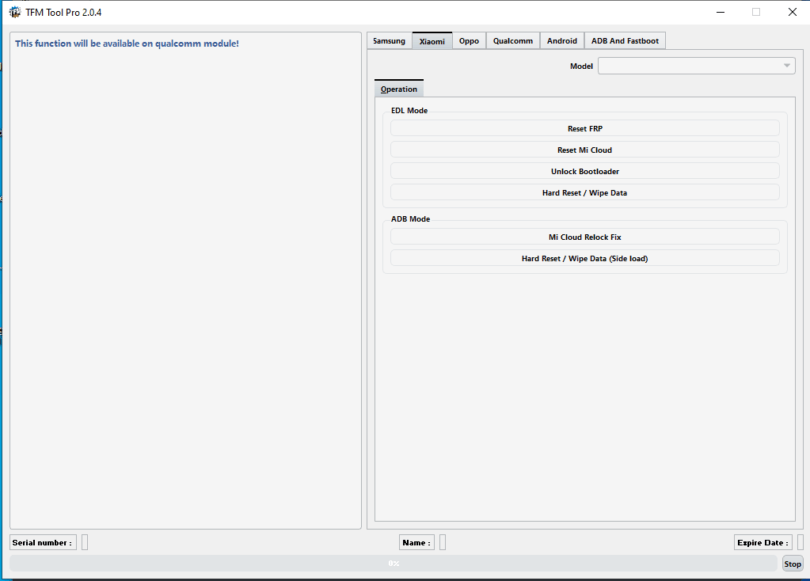
Task: Click the EDL Mode group label
Action: (409, 111)
